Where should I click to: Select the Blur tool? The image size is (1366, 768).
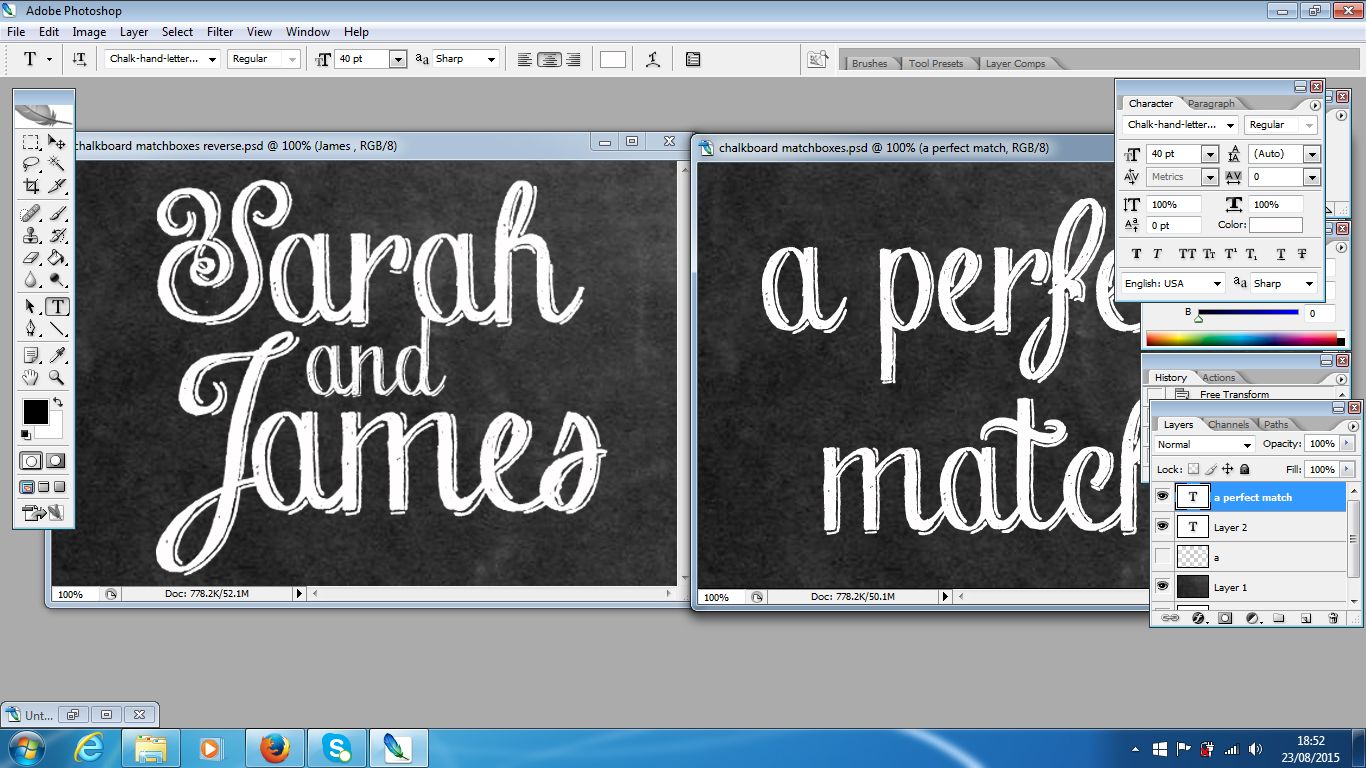(31, 281)
